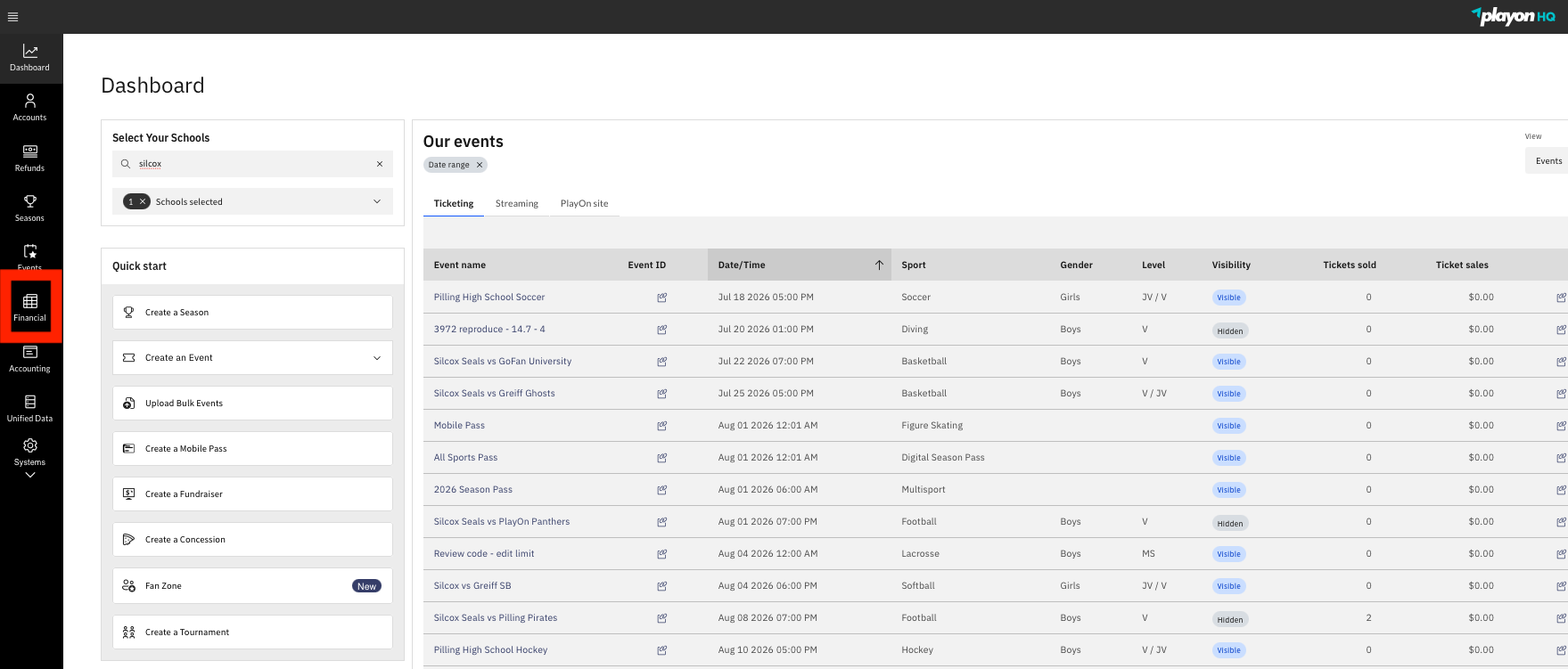Switch to the PlayOn site tab
Viewport: 1568px width, 669px height.
(x=585, y=204)
